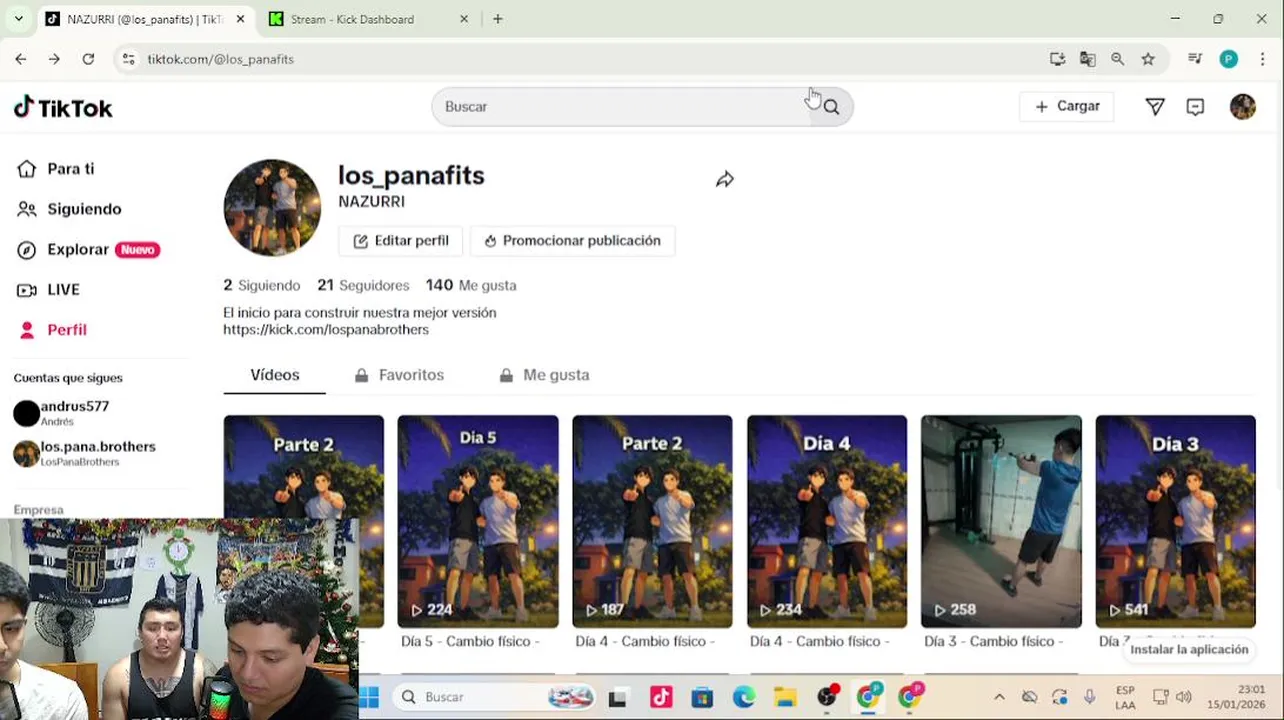
Task: Open the translate page icon
Action: point(1087,59)
